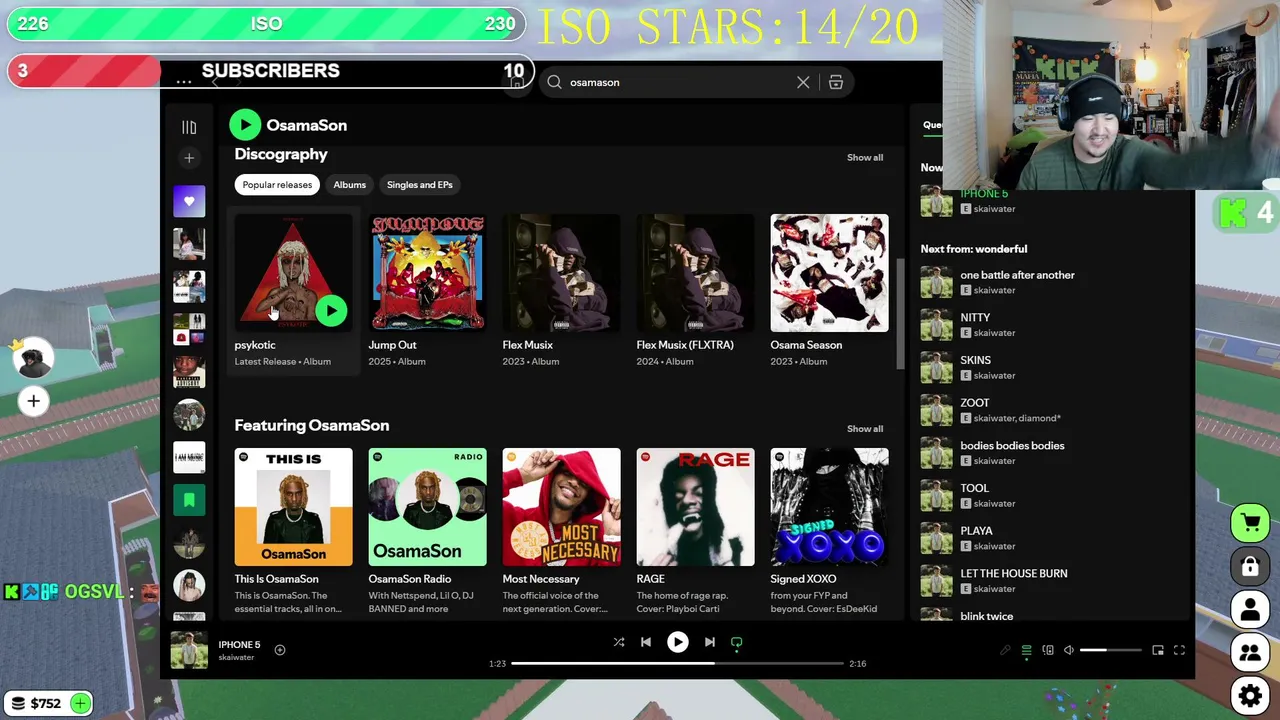Open the game settings gear button
The width and height of the screenshot is (1280, 720).
pyautogui.click(x=1250, y=695)
